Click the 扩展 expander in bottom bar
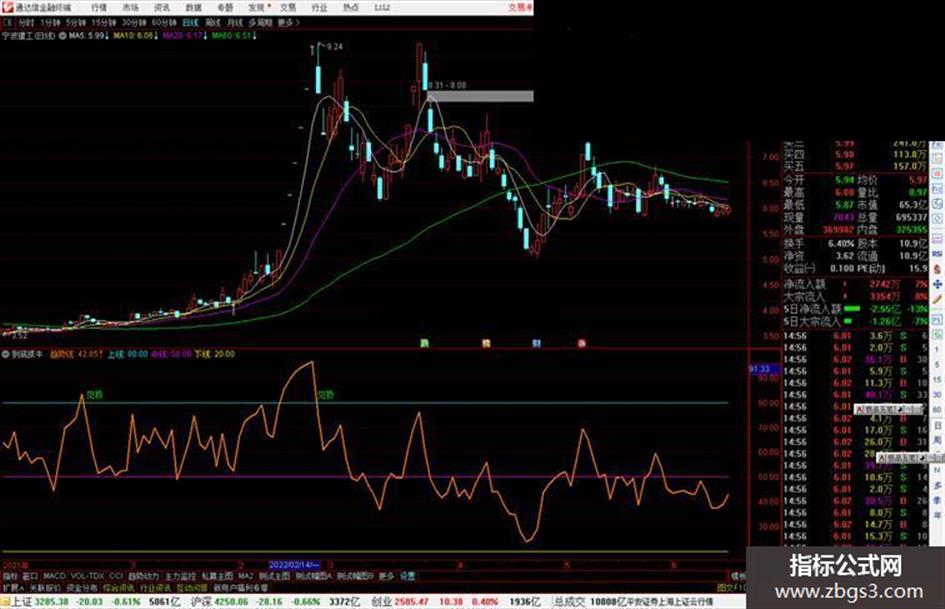This screenshot has height=609, width=945. (x=13, y=587)
